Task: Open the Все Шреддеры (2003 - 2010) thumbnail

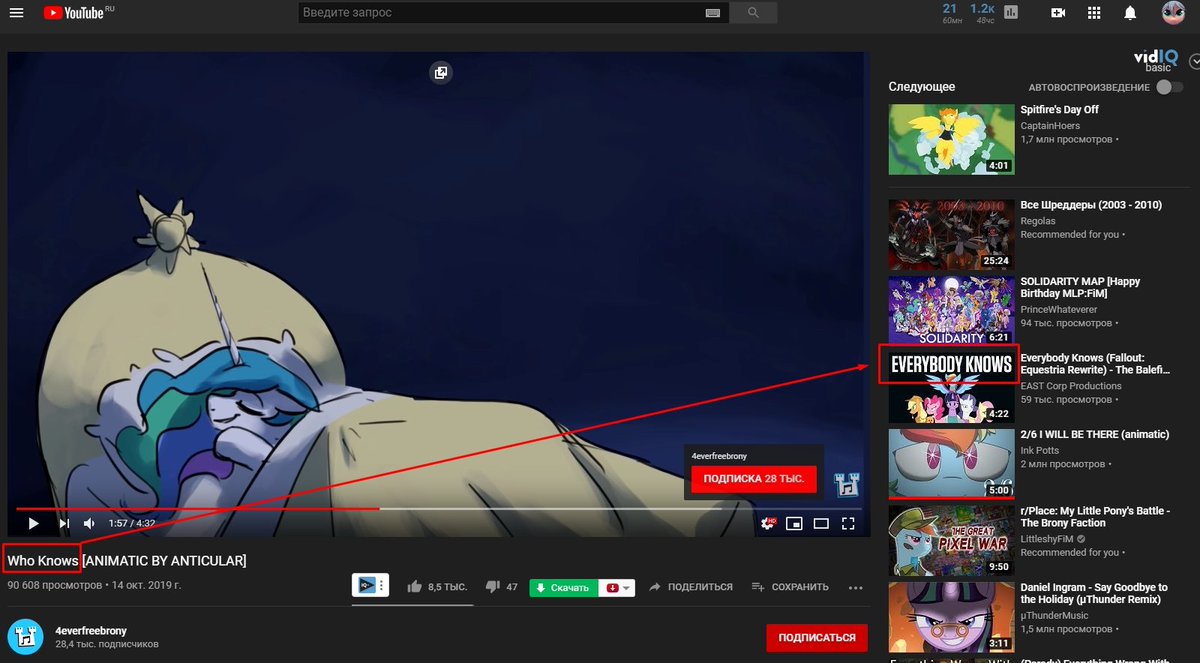Action: point(951,235)
